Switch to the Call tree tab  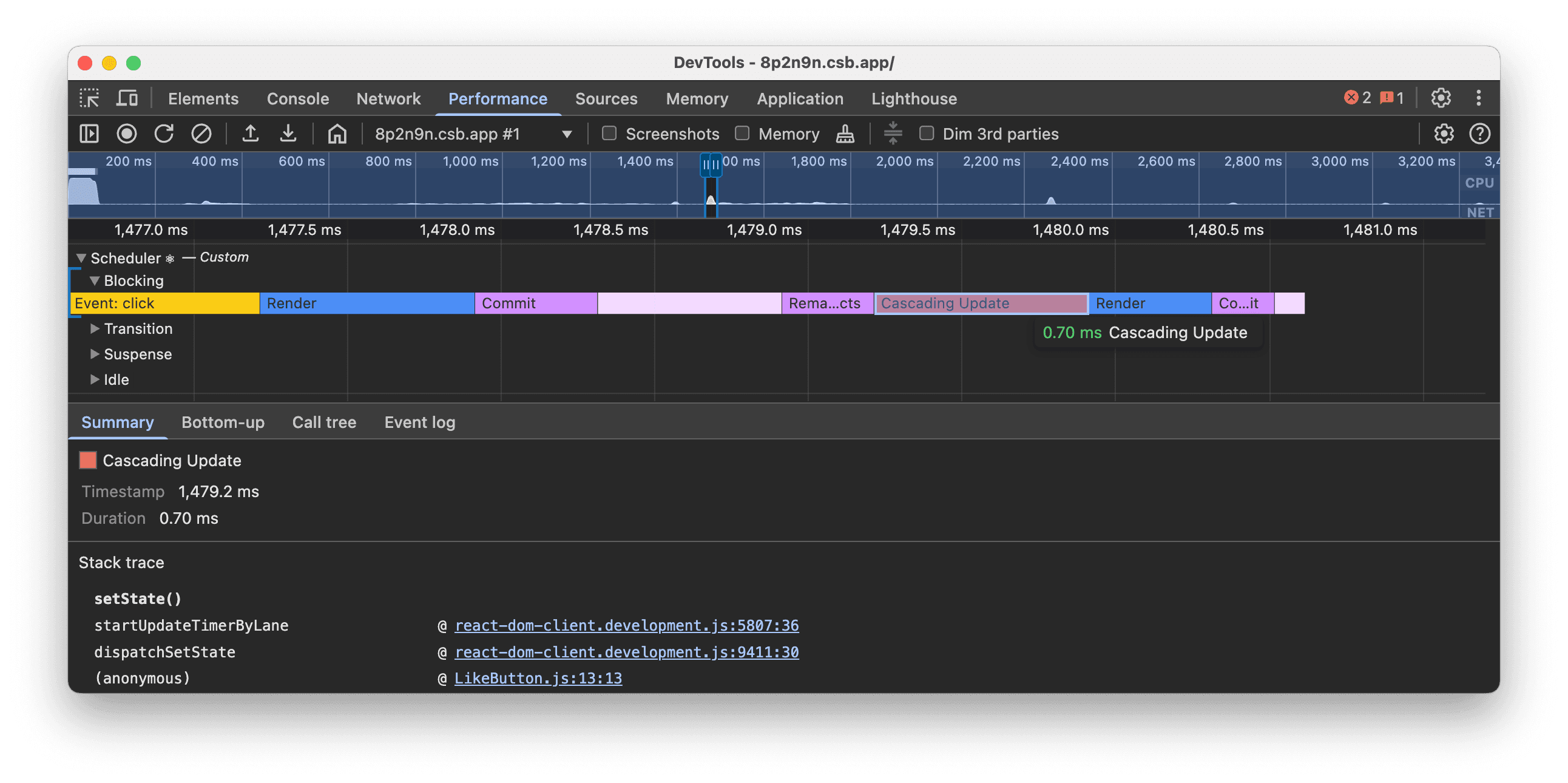pyautogui.click(x=324, y=422)
